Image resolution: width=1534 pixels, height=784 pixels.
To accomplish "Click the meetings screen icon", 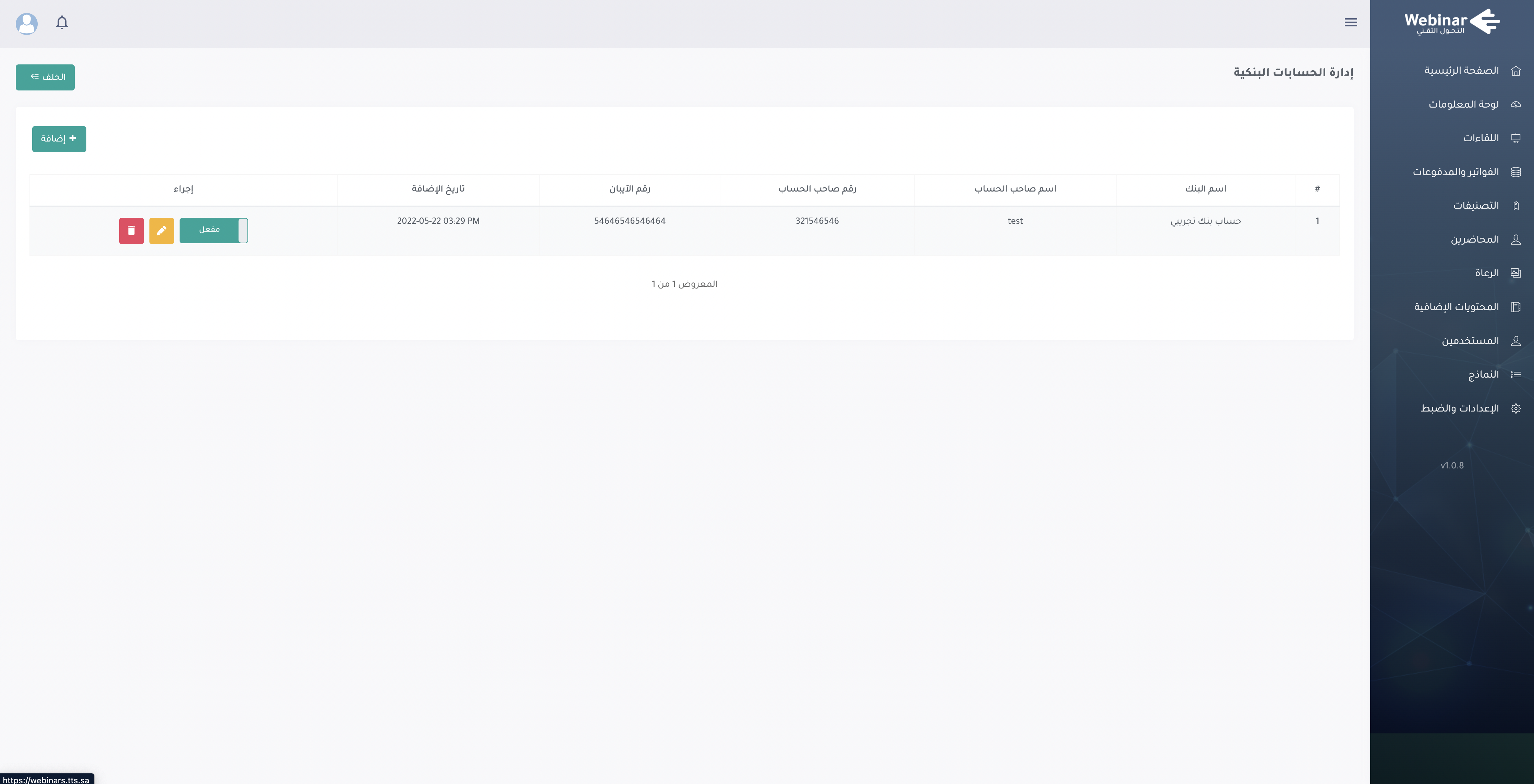I will tap(1516, 138).
